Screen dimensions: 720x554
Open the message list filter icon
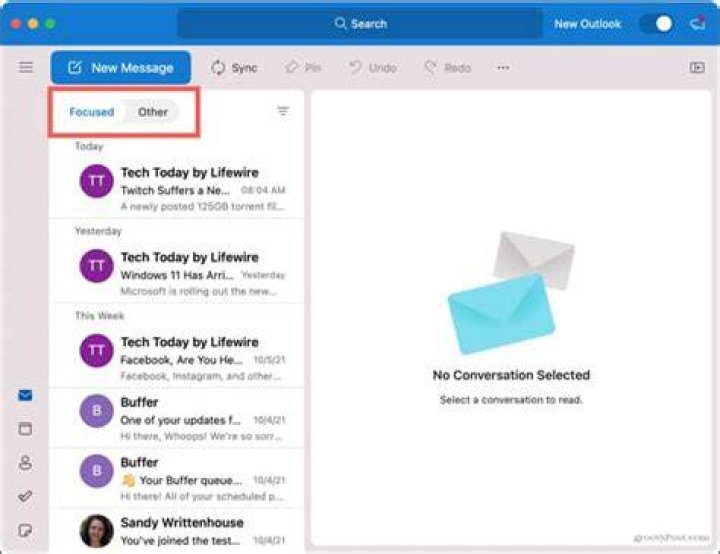[x=283, y=111]
